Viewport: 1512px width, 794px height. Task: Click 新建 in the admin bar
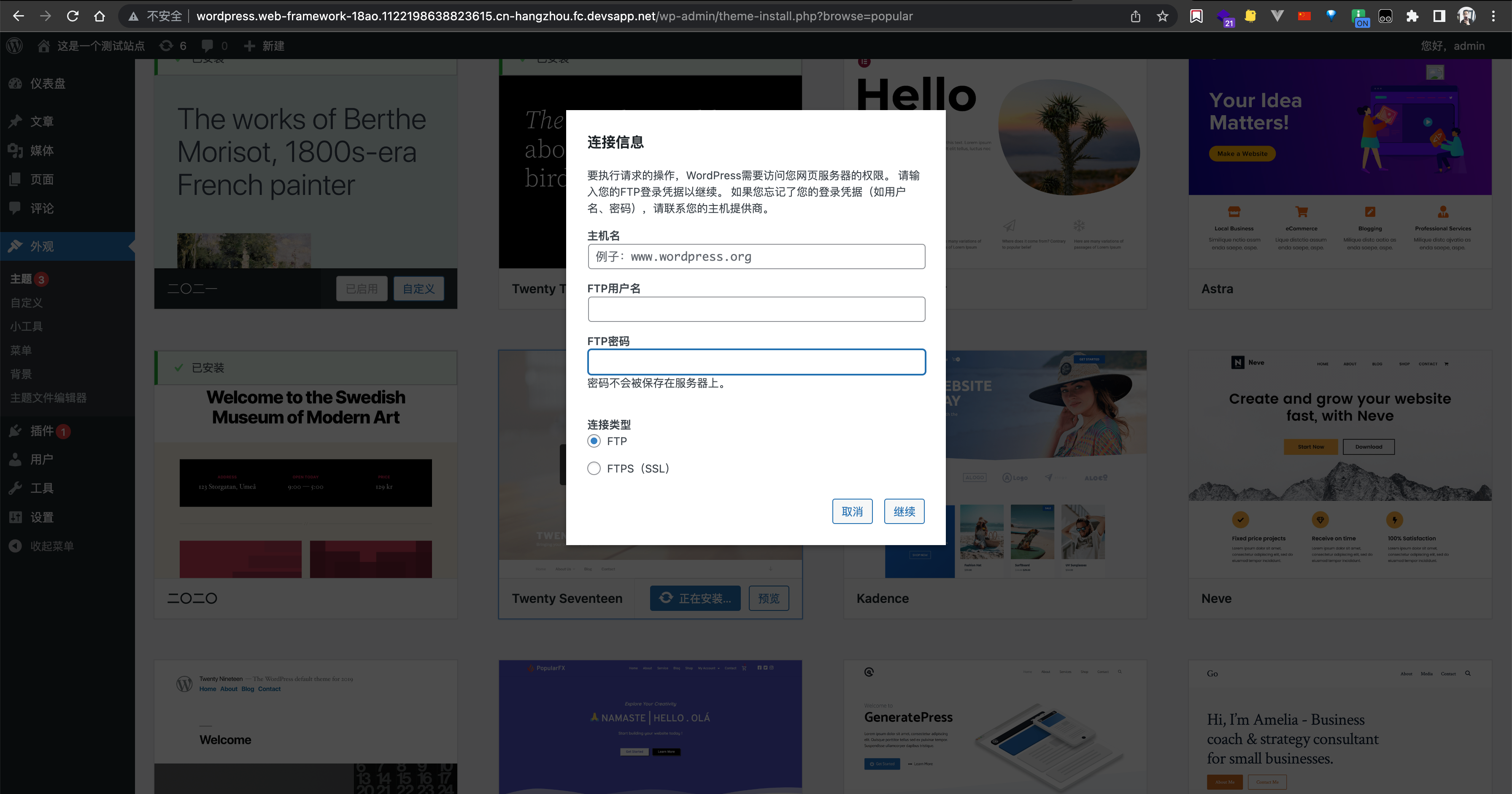(264, 45)
